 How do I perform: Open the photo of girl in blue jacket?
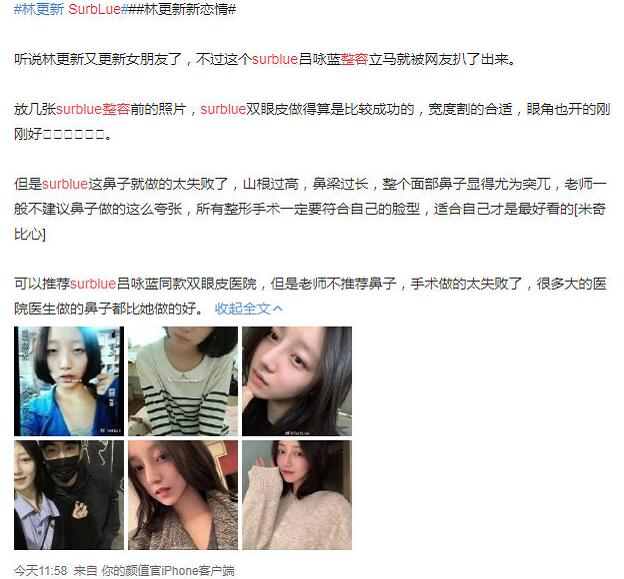pyautogui.click(x=69, y=381)
